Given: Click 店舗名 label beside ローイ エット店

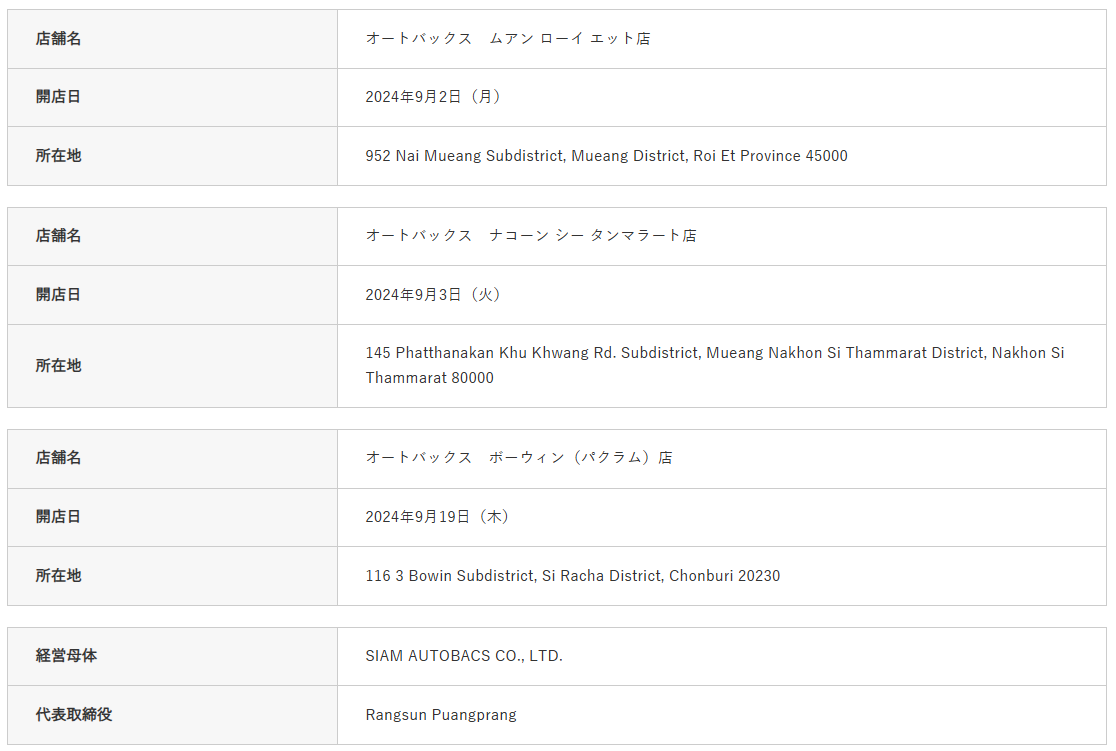Looking at the screenshot, I should [58, 38].
